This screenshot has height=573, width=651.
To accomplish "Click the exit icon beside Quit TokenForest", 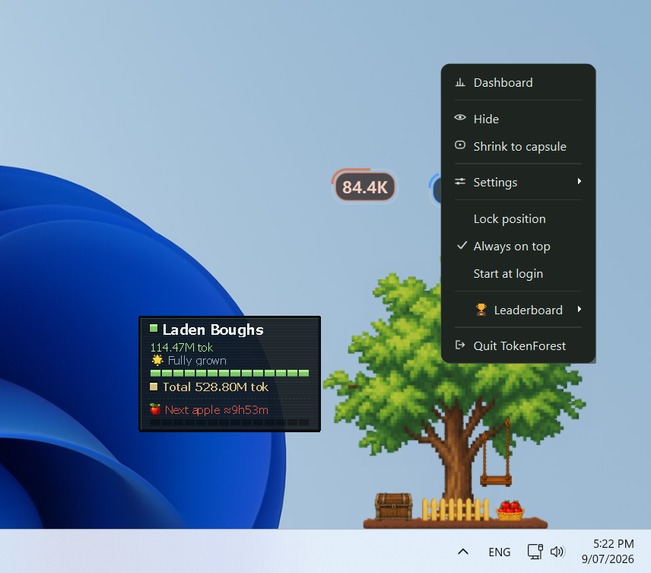I will pyautogui.click(x=460, y=345).
